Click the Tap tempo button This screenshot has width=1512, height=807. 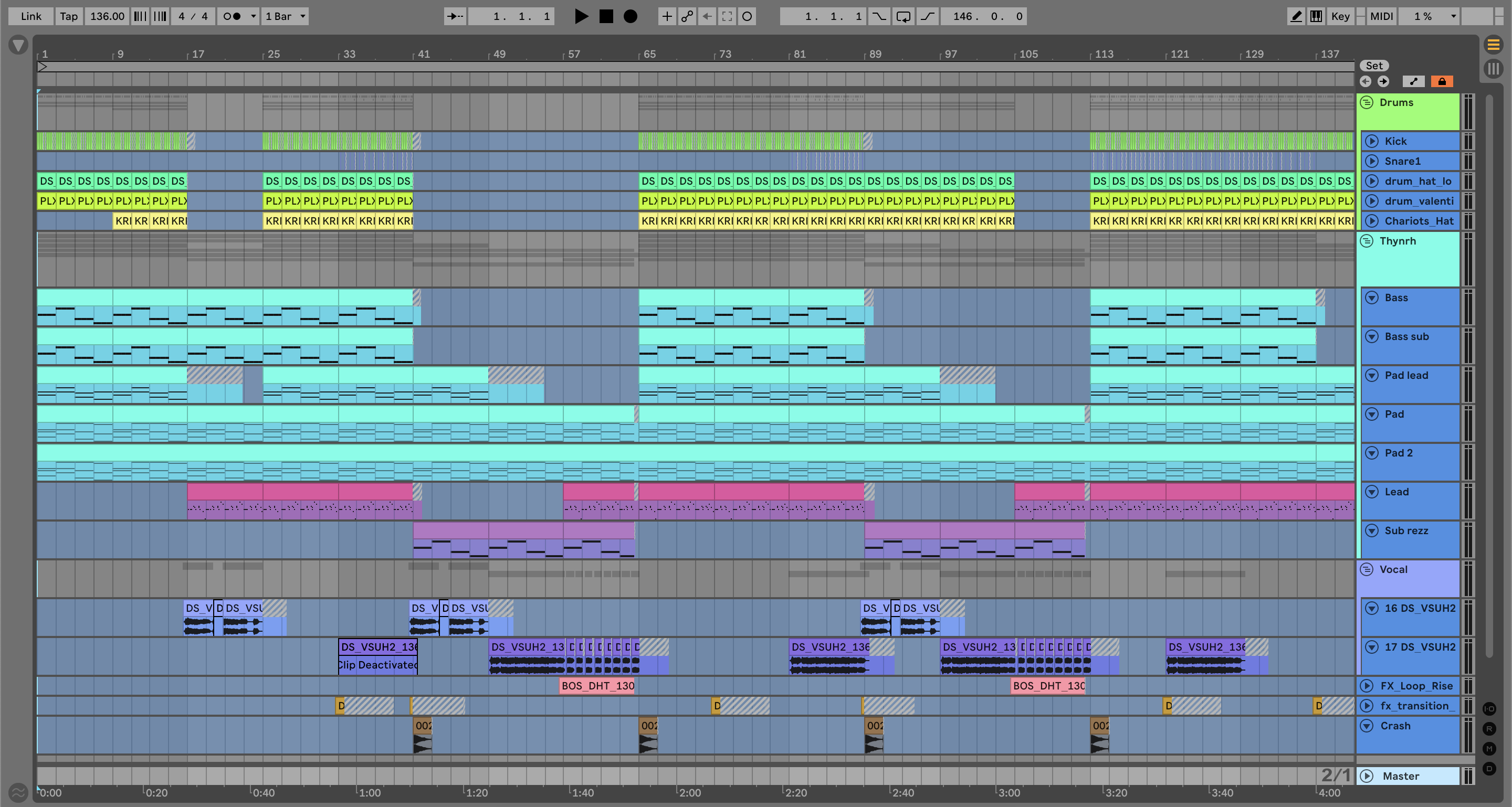(69, 16)
